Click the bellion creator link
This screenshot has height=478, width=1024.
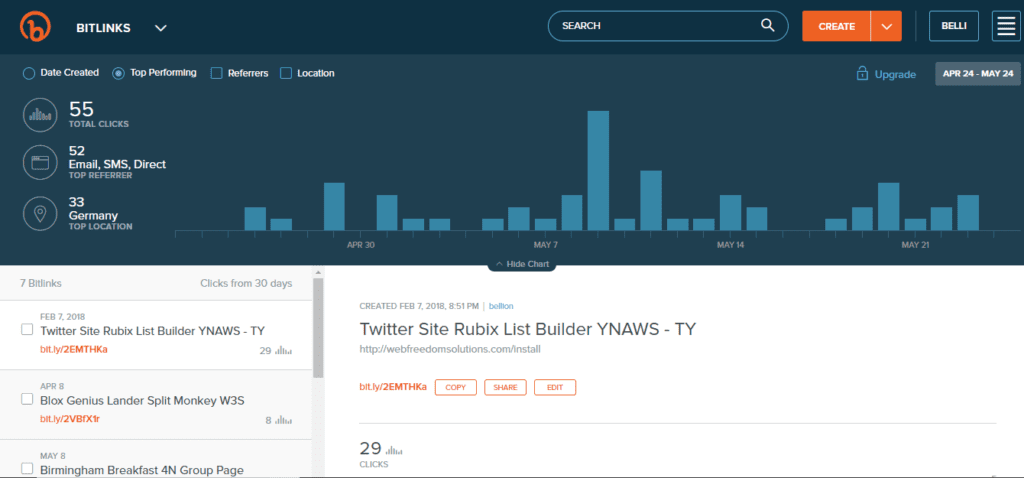502,306
